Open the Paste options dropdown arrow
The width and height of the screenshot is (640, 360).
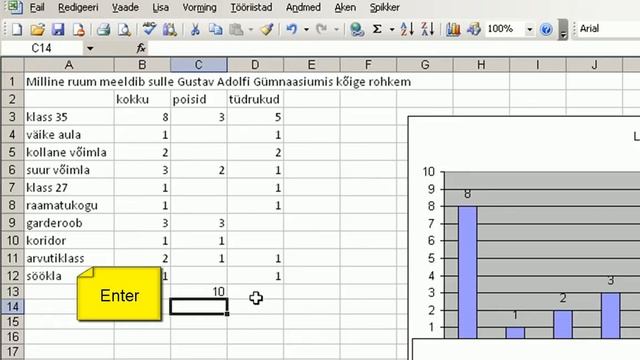(251, 29)
